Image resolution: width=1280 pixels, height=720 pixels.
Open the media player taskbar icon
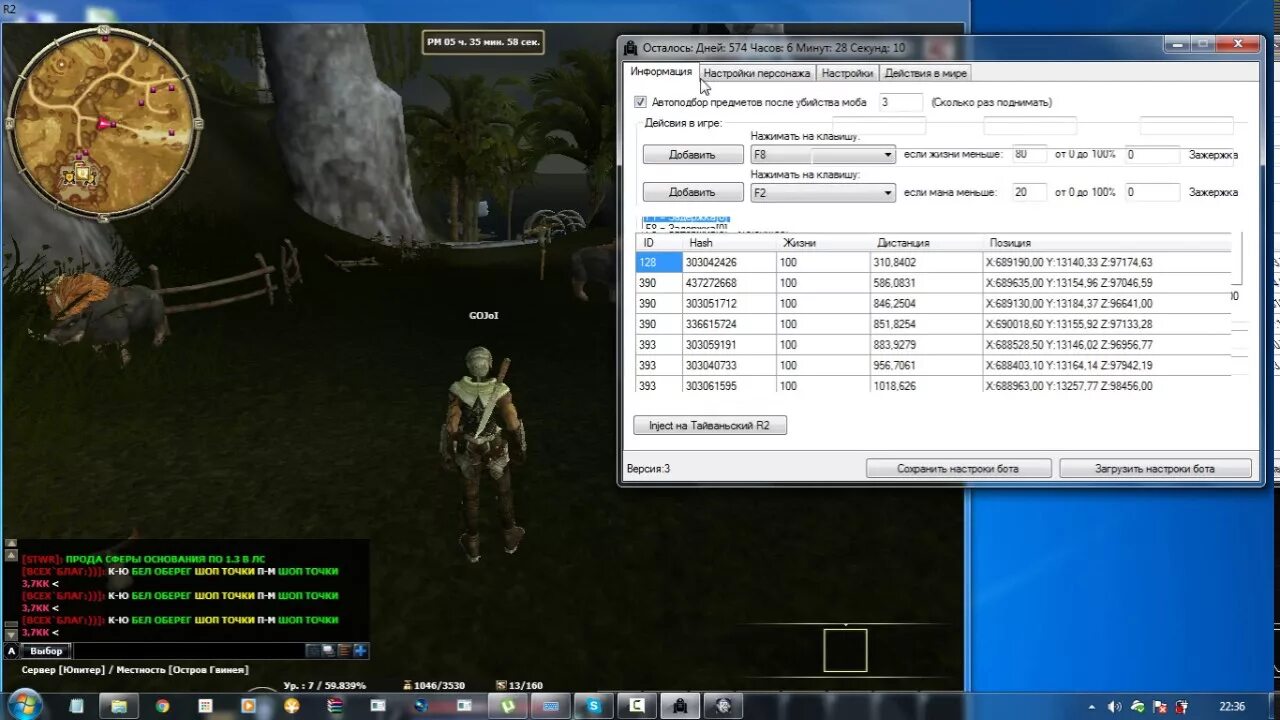coord(248,706)
